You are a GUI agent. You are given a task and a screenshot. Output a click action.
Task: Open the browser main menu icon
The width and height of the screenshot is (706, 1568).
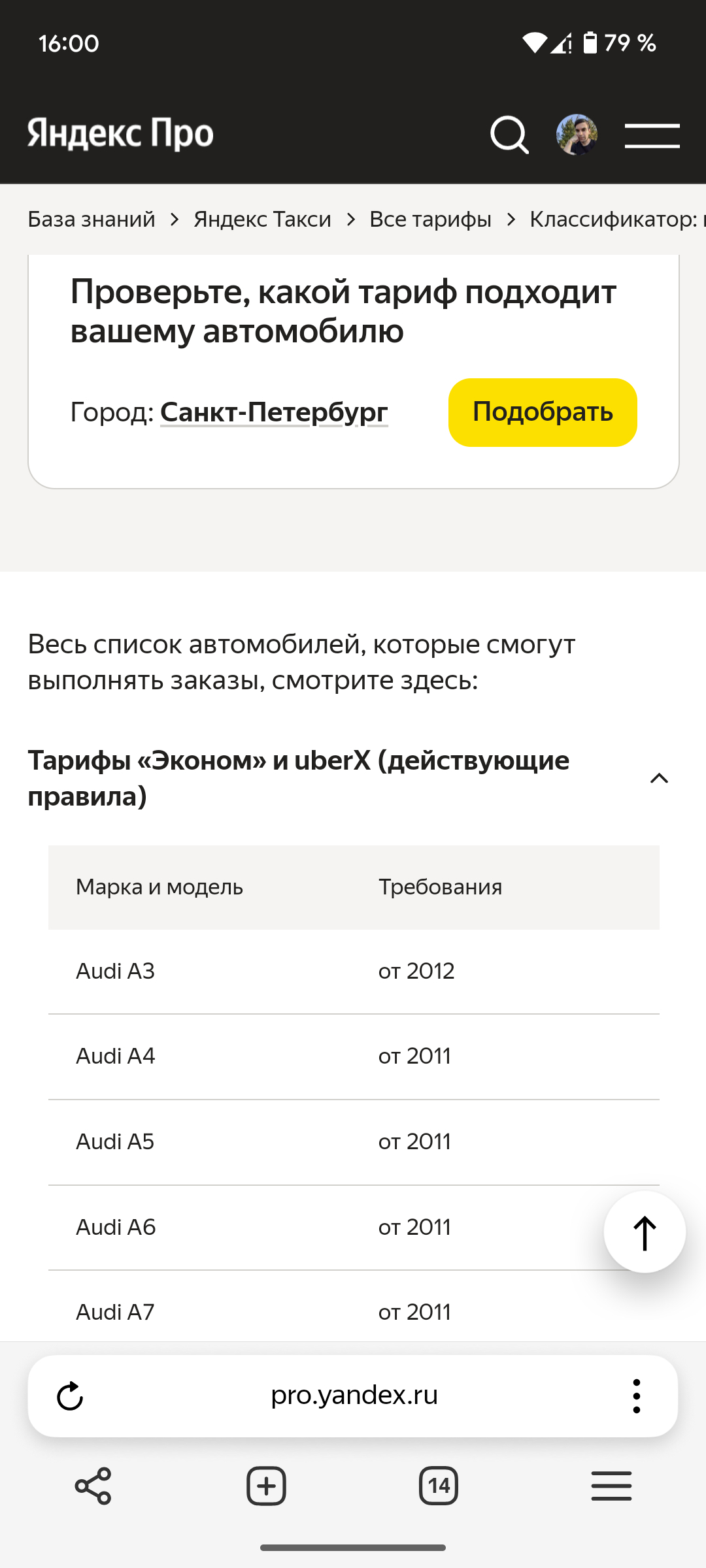click(x=611, y=1486)
